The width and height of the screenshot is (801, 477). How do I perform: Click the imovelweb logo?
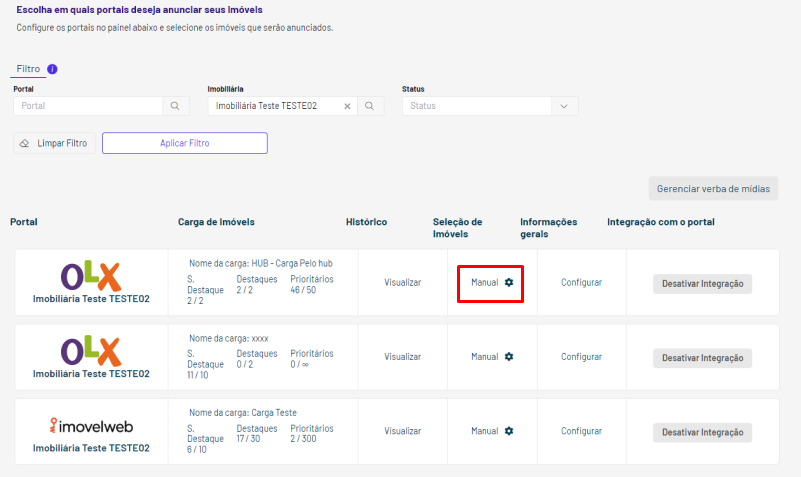point(91,426)
